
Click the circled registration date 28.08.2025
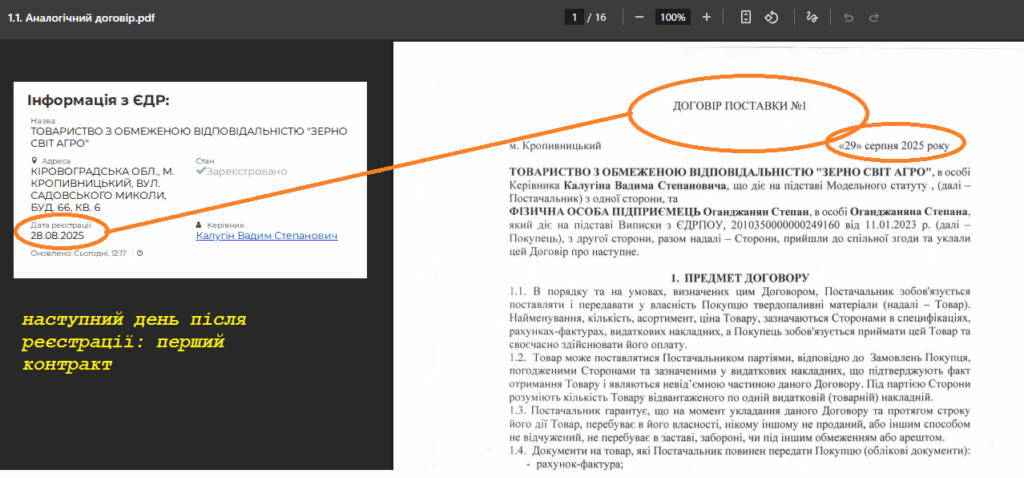58,236
